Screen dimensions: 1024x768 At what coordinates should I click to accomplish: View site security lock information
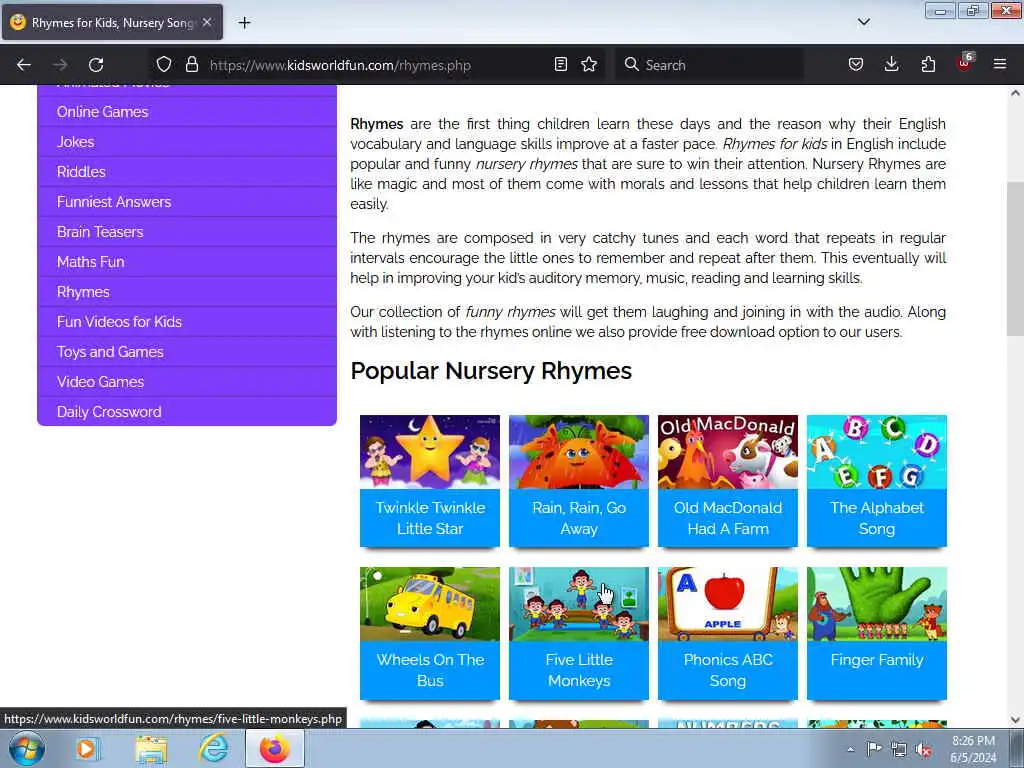click(x=191, y=65)
